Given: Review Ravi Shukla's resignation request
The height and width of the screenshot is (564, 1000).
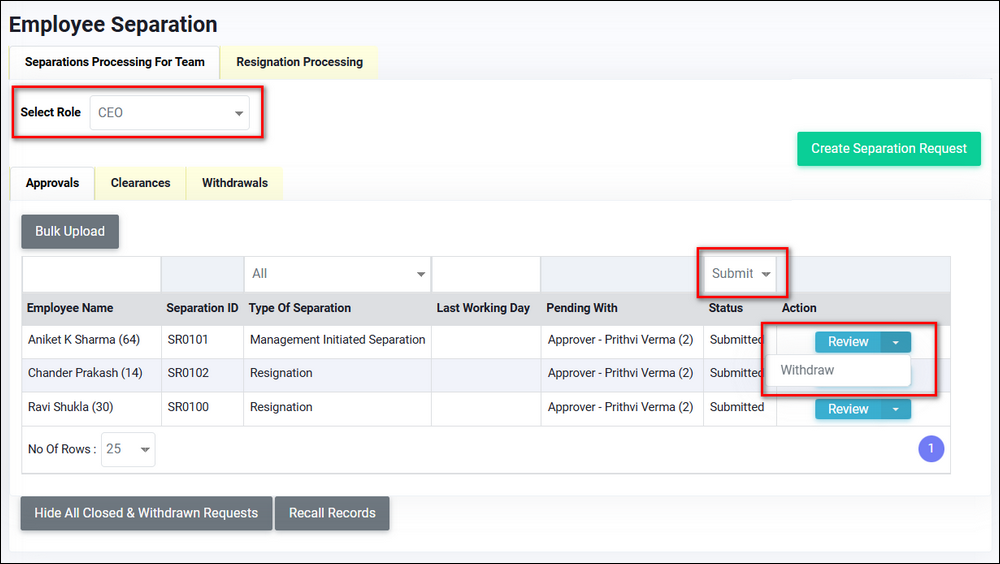Looking at the screenshot, I should [847, 409].
